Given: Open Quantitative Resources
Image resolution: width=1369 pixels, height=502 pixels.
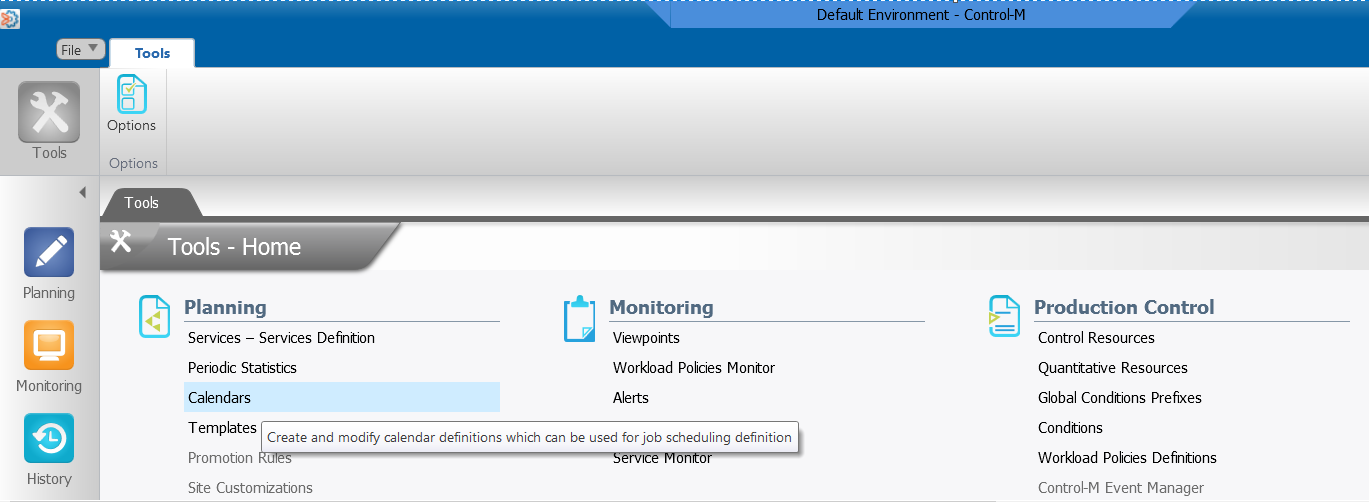Looking at the screenshot, I should [x=1113, y=368].
